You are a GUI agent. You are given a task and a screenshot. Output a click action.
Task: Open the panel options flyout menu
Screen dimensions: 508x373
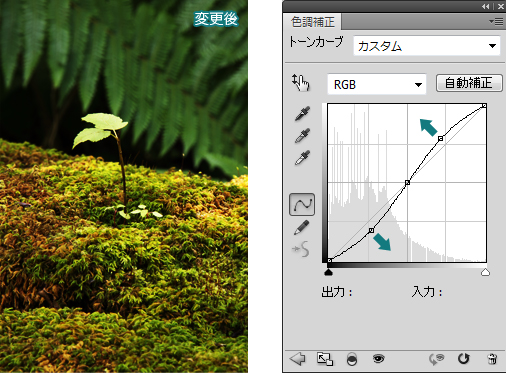(496, 22)
